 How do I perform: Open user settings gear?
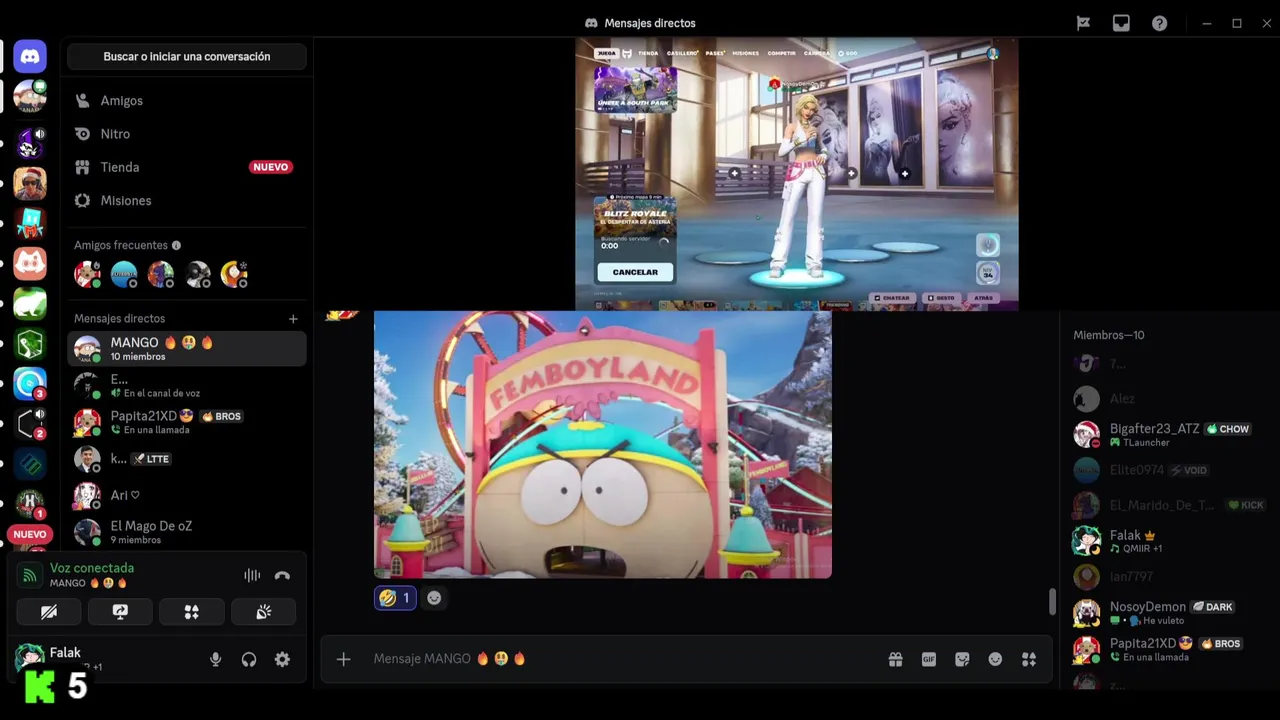[x=282, y=660]
